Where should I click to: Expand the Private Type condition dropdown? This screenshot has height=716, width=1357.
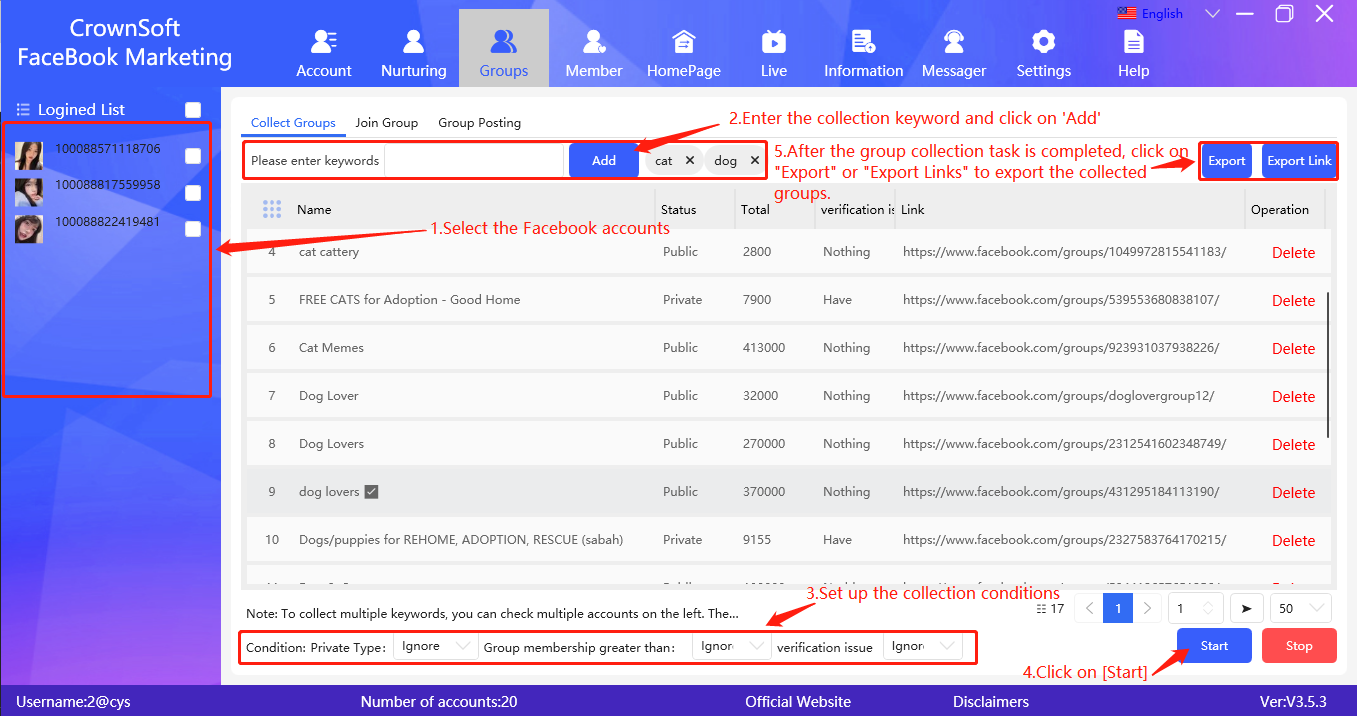tap(435, 647)
